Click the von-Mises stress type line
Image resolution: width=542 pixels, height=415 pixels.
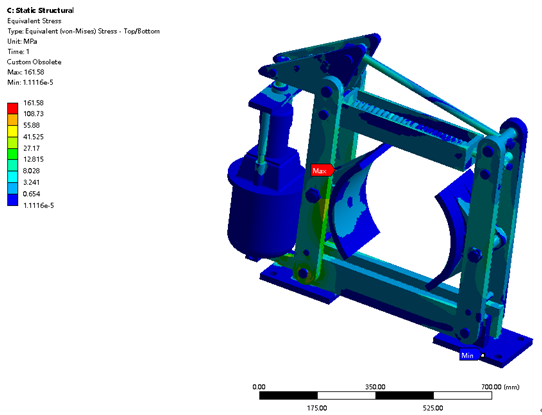tap(84, 31)
